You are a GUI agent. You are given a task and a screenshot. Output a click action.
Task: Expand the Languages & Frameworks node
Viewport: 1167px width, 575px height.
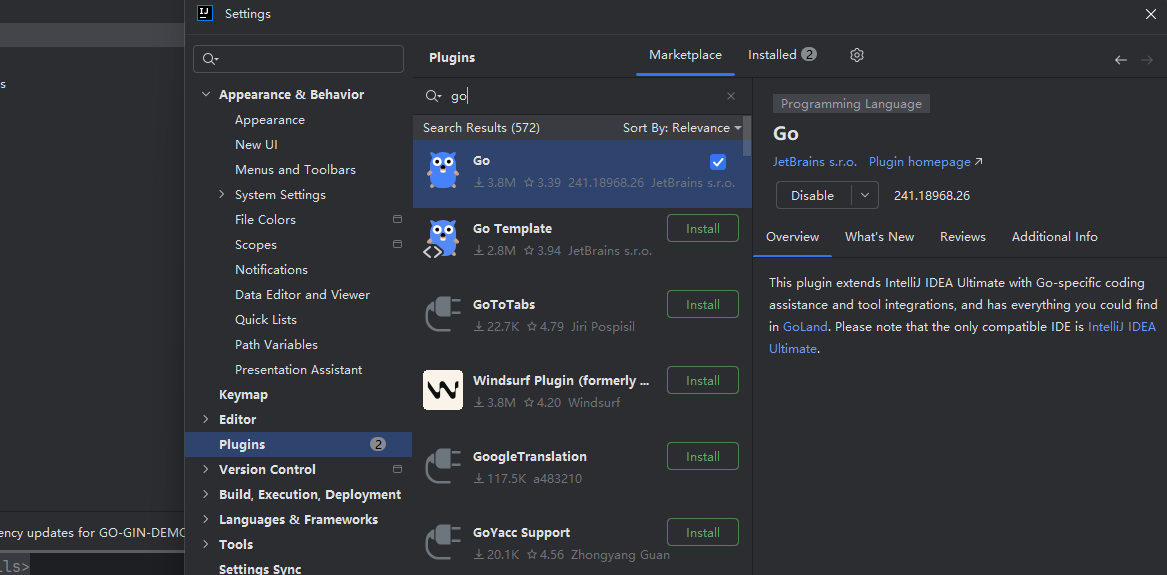[x=206, y=519]
